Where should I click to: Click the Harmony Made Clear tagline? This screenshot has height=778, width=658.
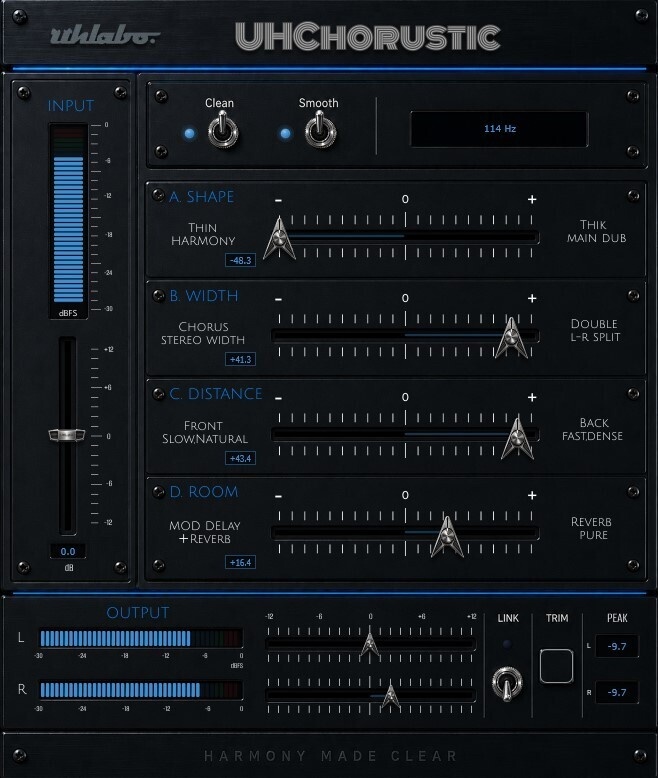pyautogui.click(x=330, y=756)
